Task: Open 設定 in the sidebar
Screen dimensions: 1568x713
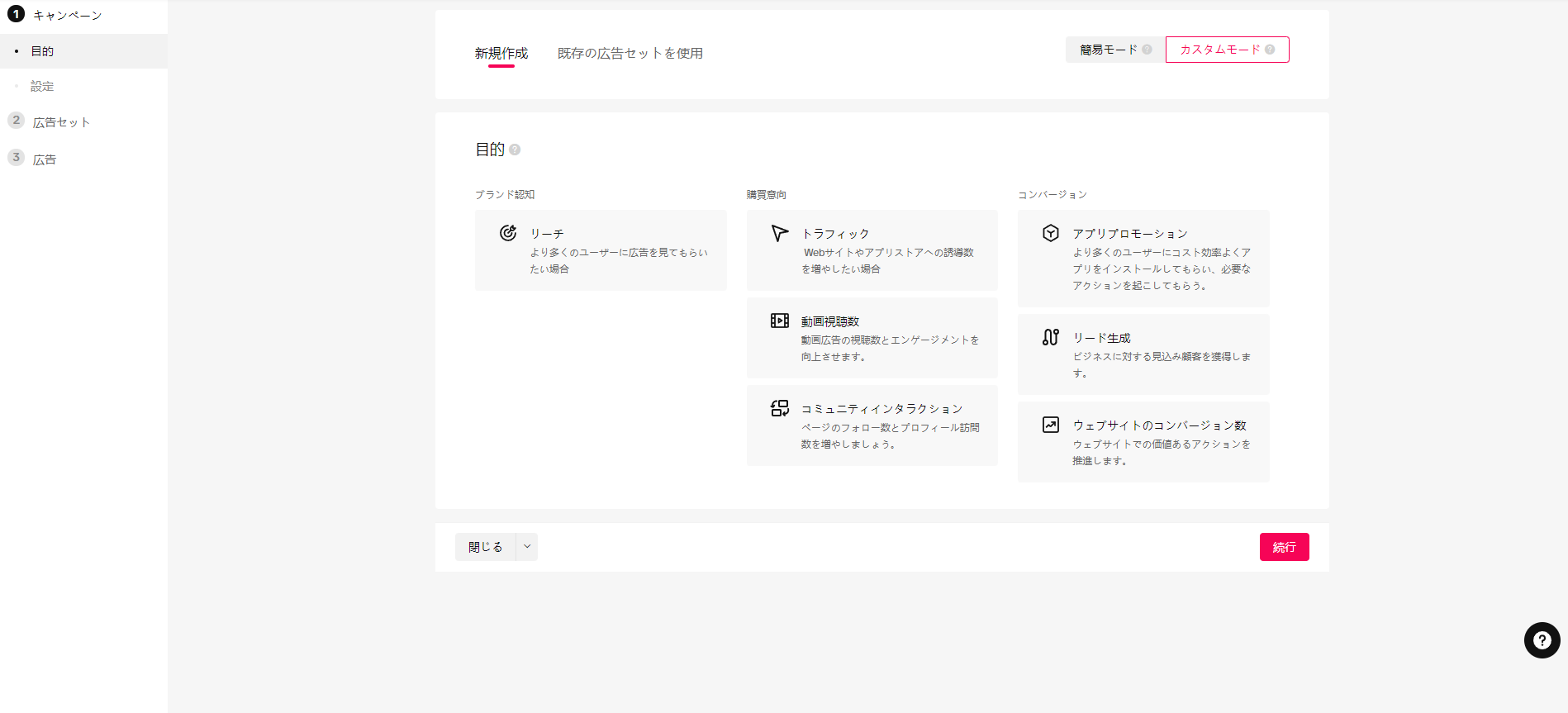Action: pos(42,86)
